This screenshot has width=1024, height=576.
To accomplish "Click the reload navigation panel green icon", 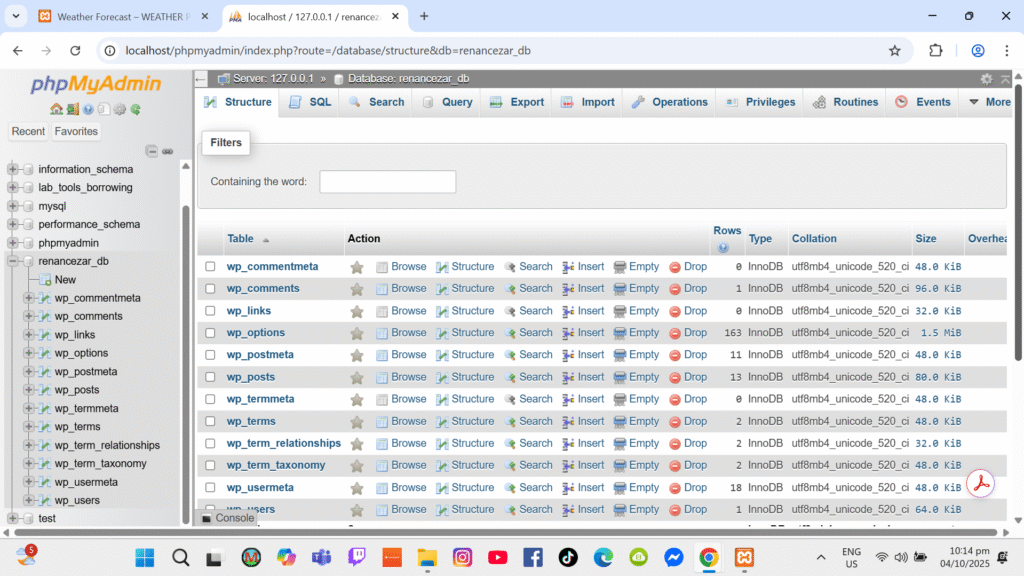I will (x=135, y=109).
